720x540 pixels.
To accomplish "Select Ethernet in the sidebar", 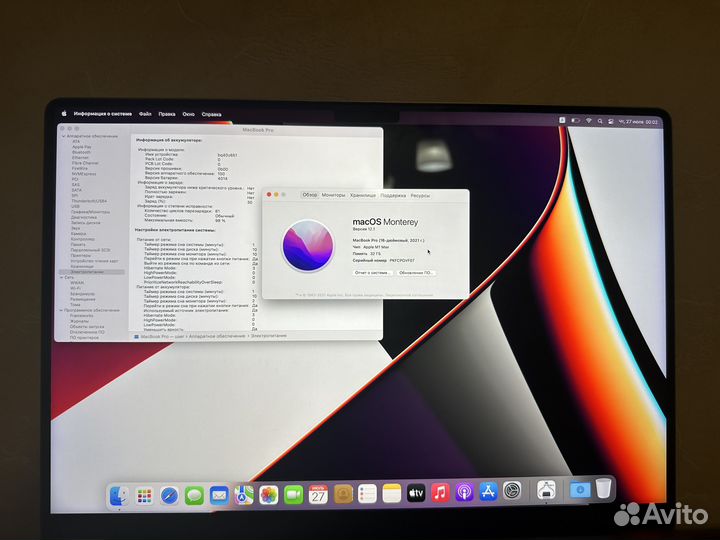I will (80, 158).
